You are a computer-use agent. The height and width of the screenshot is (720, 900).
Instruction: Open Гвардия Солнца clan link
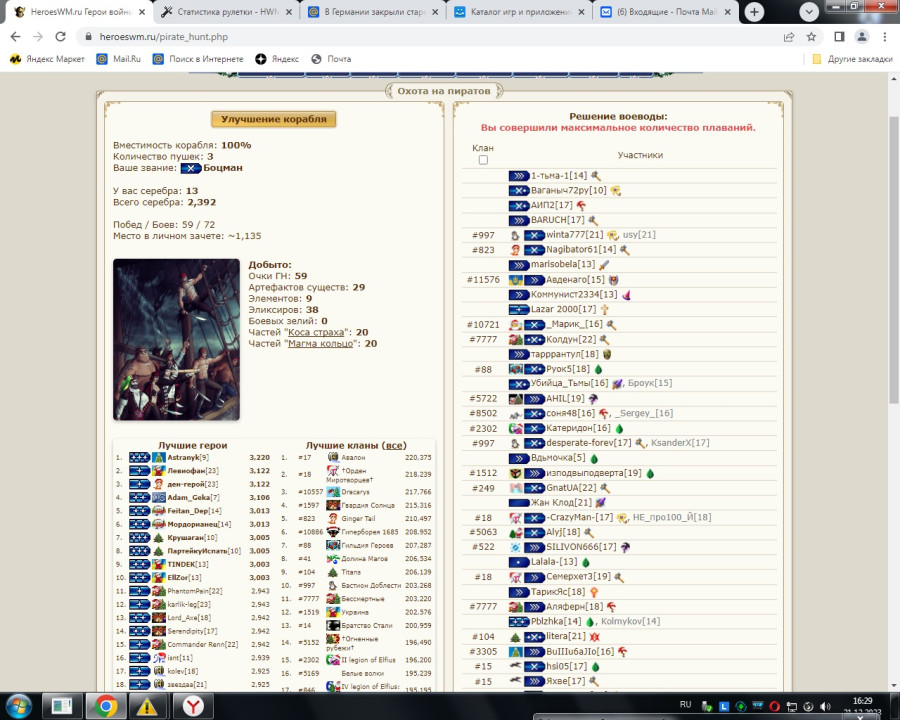pyautogui.click(x=368, y=505)
